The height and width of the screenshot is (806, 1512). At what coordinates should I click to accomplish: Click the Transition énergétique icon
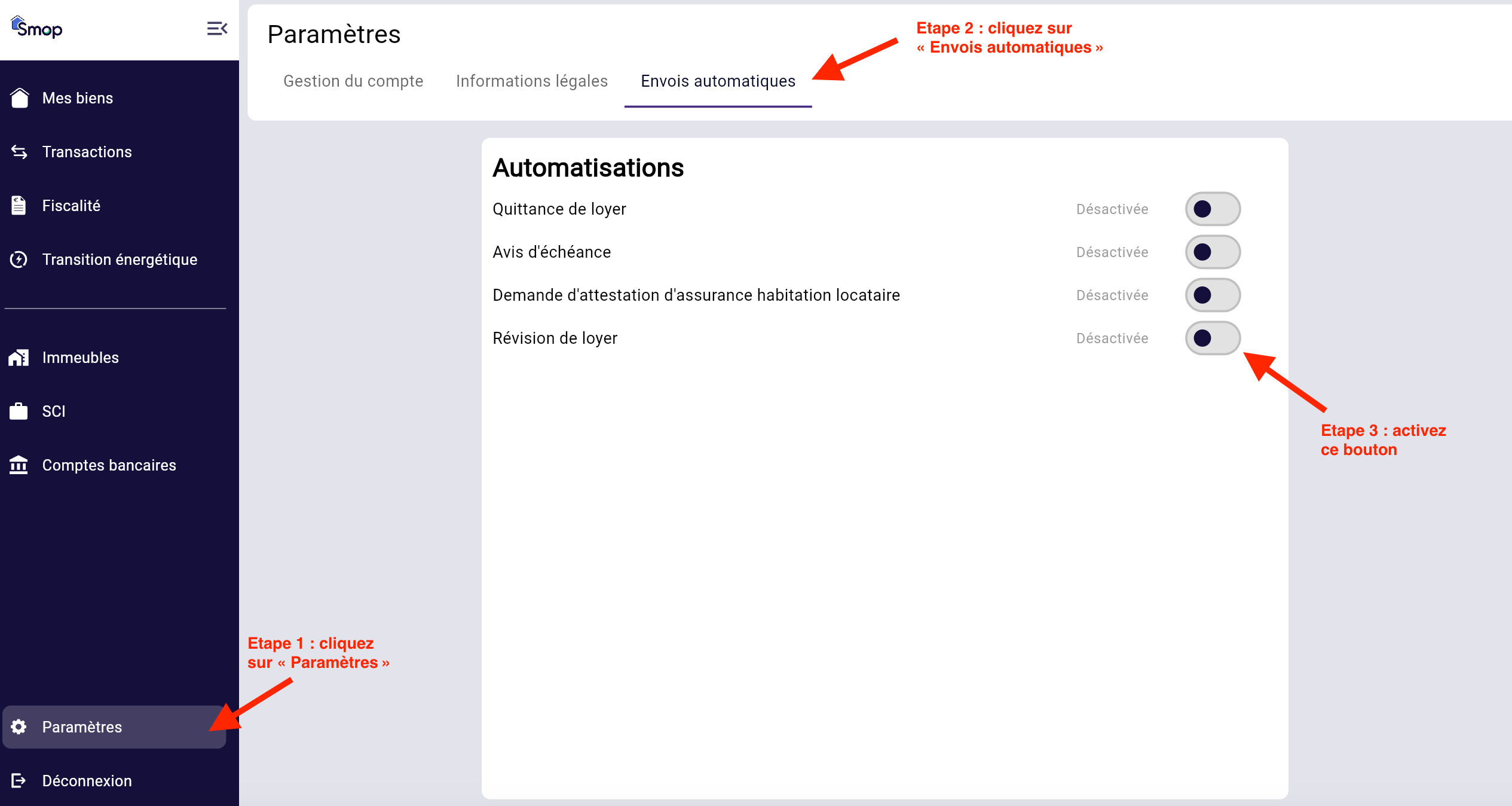[x=19, y=259]
